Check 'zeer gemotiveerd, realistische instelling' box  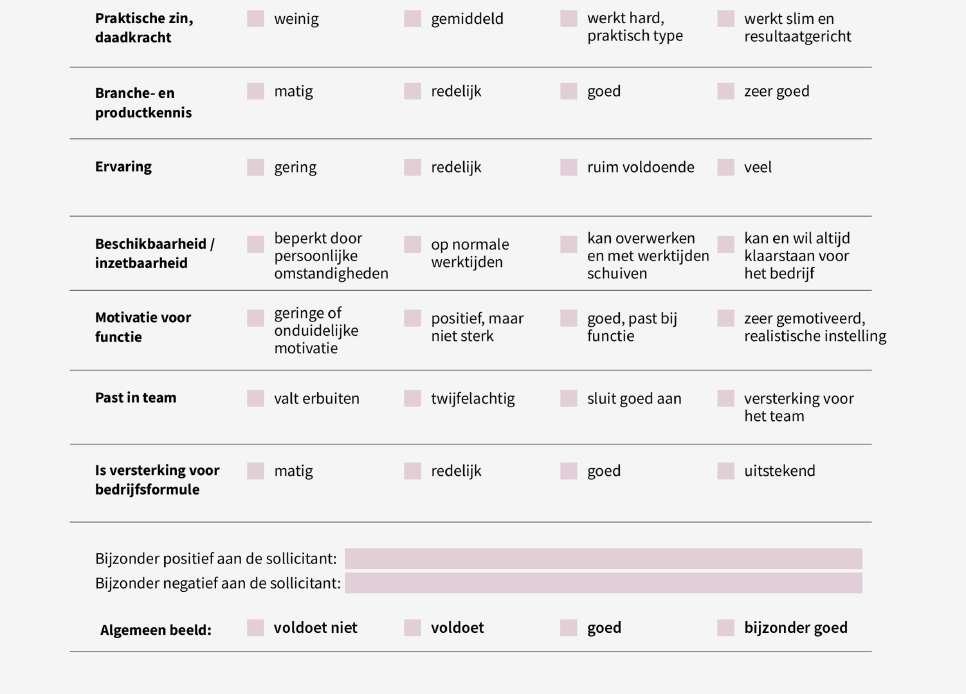[726, 318]
